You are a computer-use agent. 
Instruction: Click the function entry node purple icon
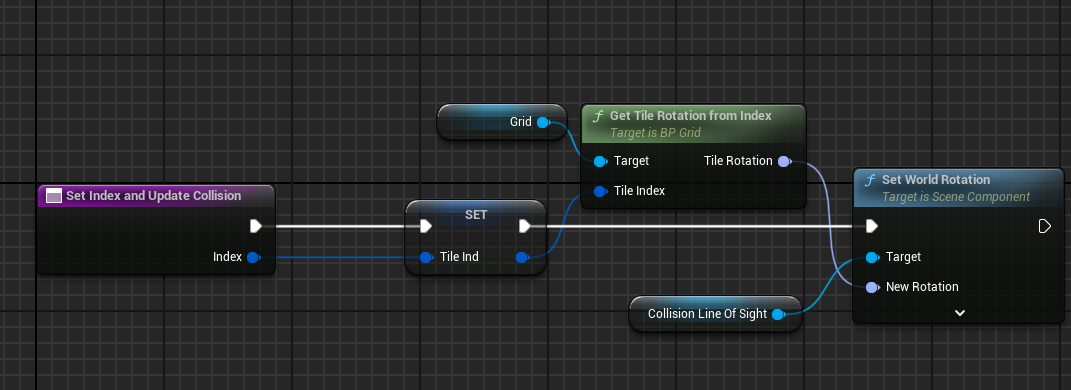(x=54, y=196)
